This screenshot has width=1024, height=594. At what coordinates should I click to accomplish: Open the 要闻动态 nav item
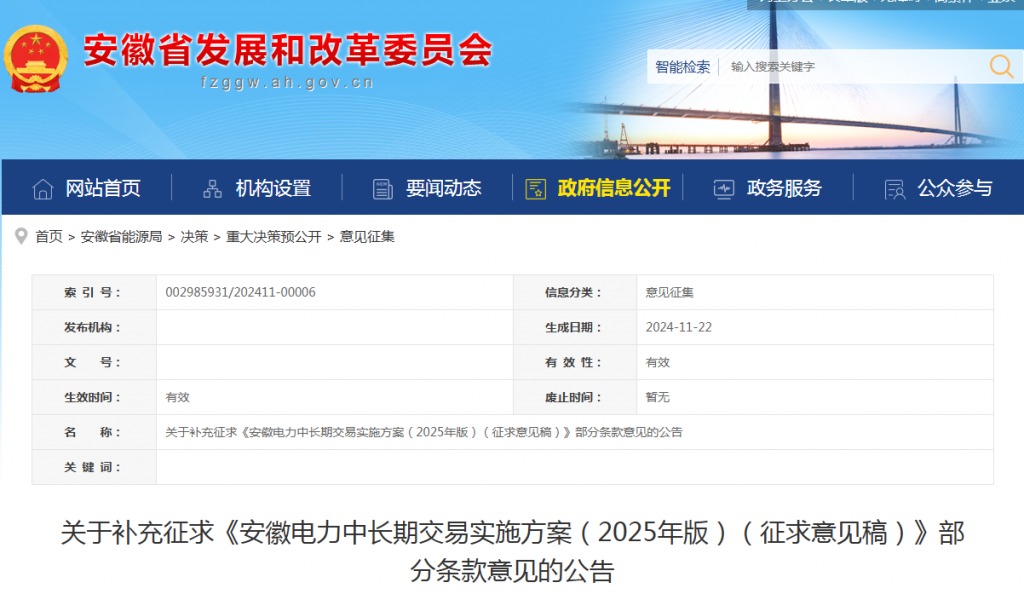point(443,189)
